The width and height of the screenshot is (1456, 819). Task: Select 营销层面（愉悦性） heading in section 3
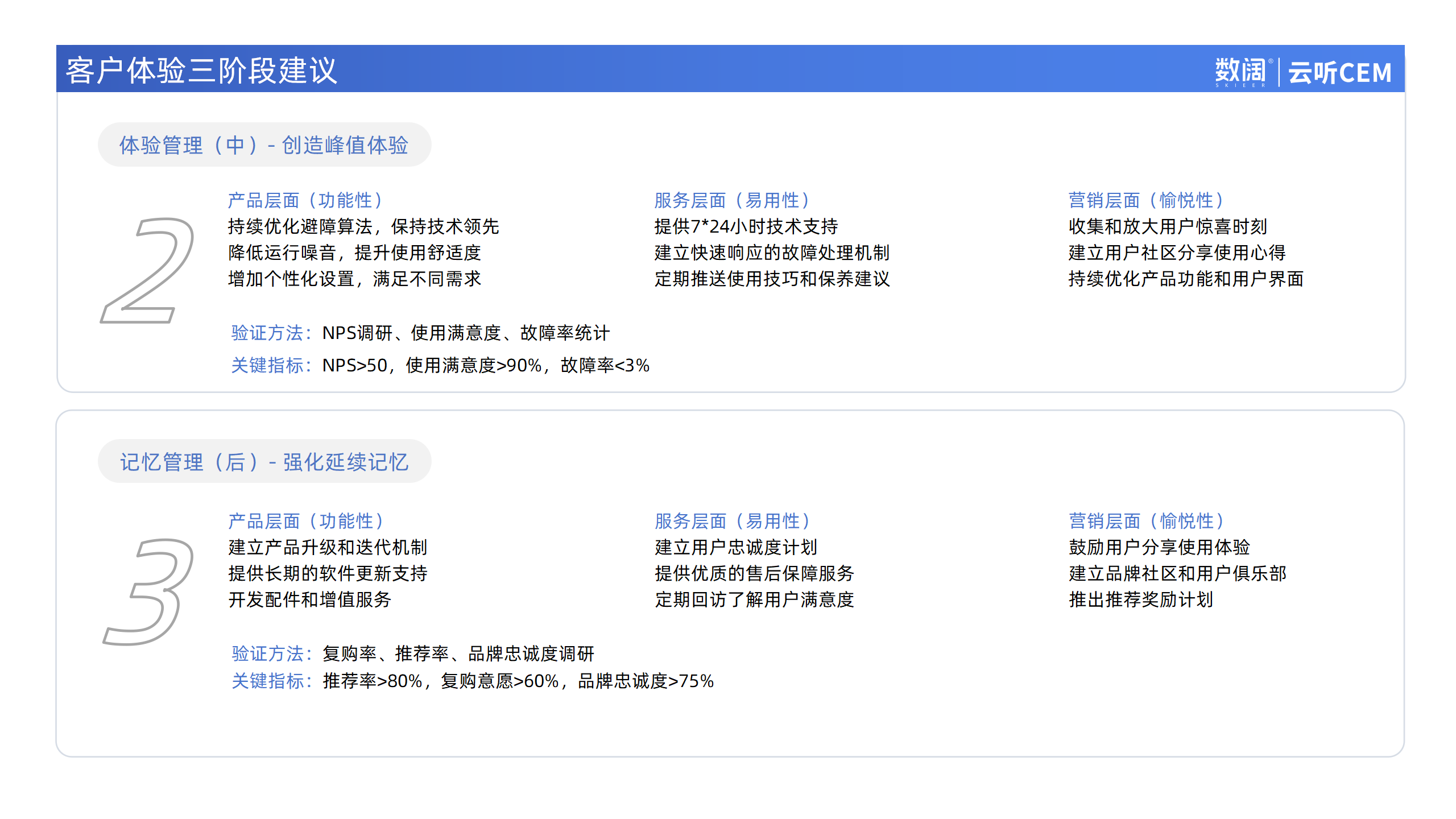(1148, 521)
